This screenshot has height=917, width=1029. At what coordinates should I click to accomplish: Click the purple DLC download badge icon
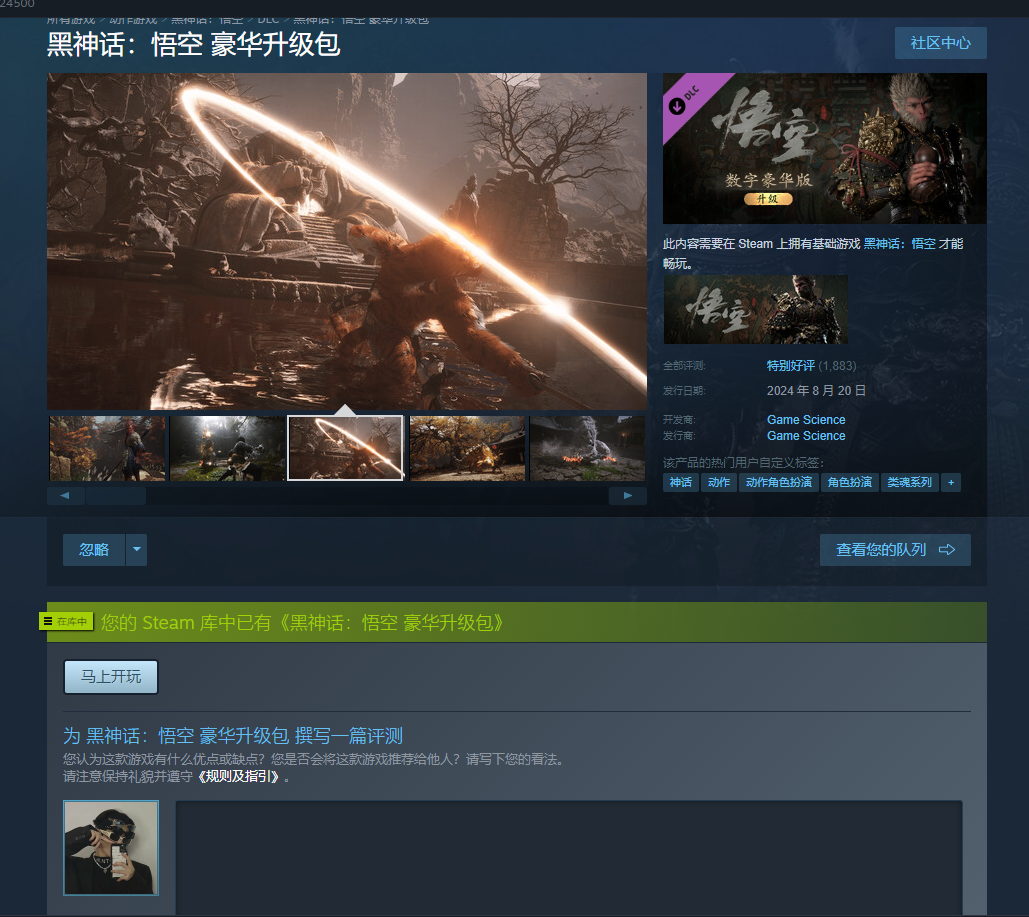click(x=677, y=106)
